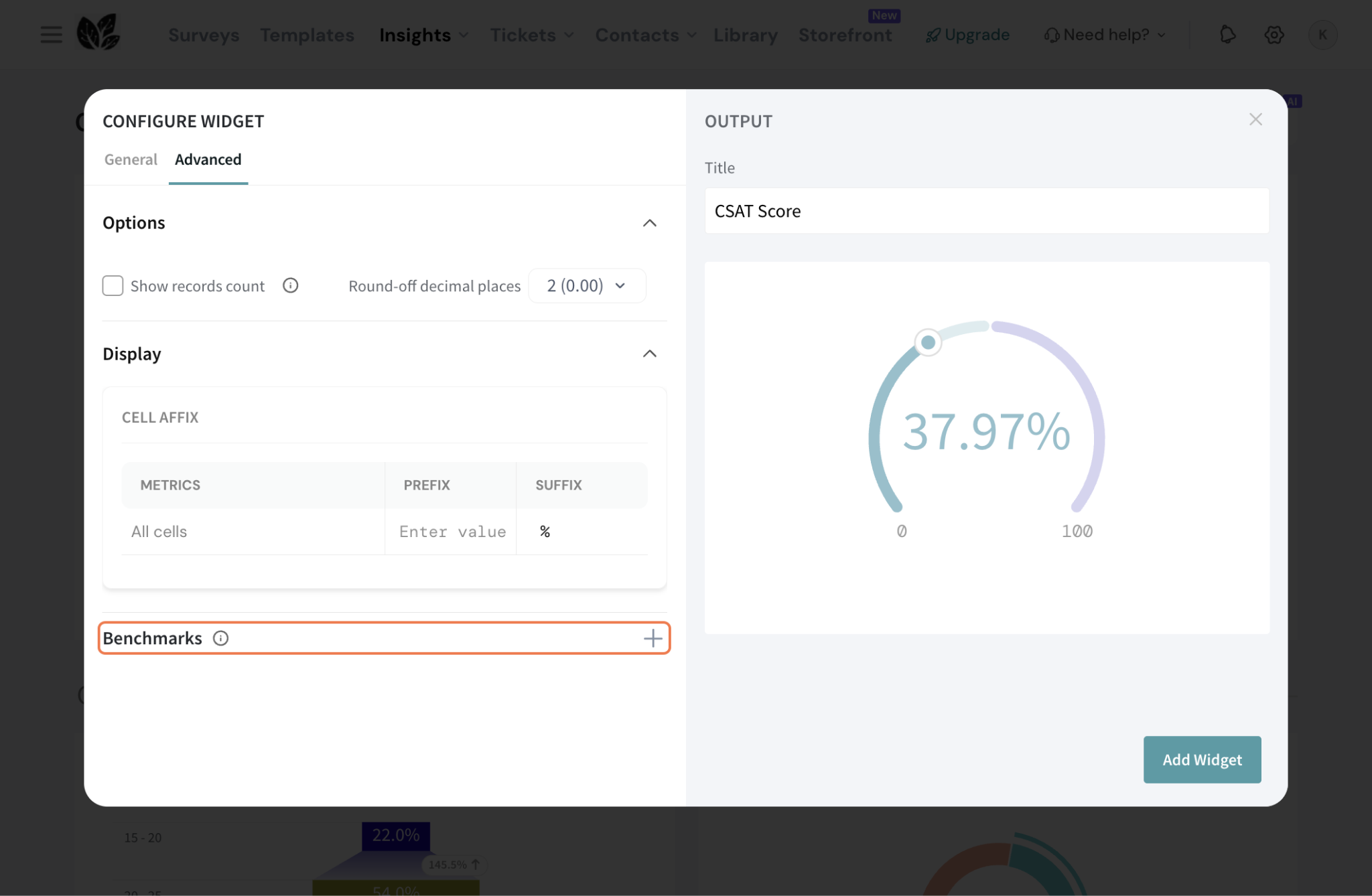
Task: Click the plus icon in Benchmarks row
Action: click(653, 638)
